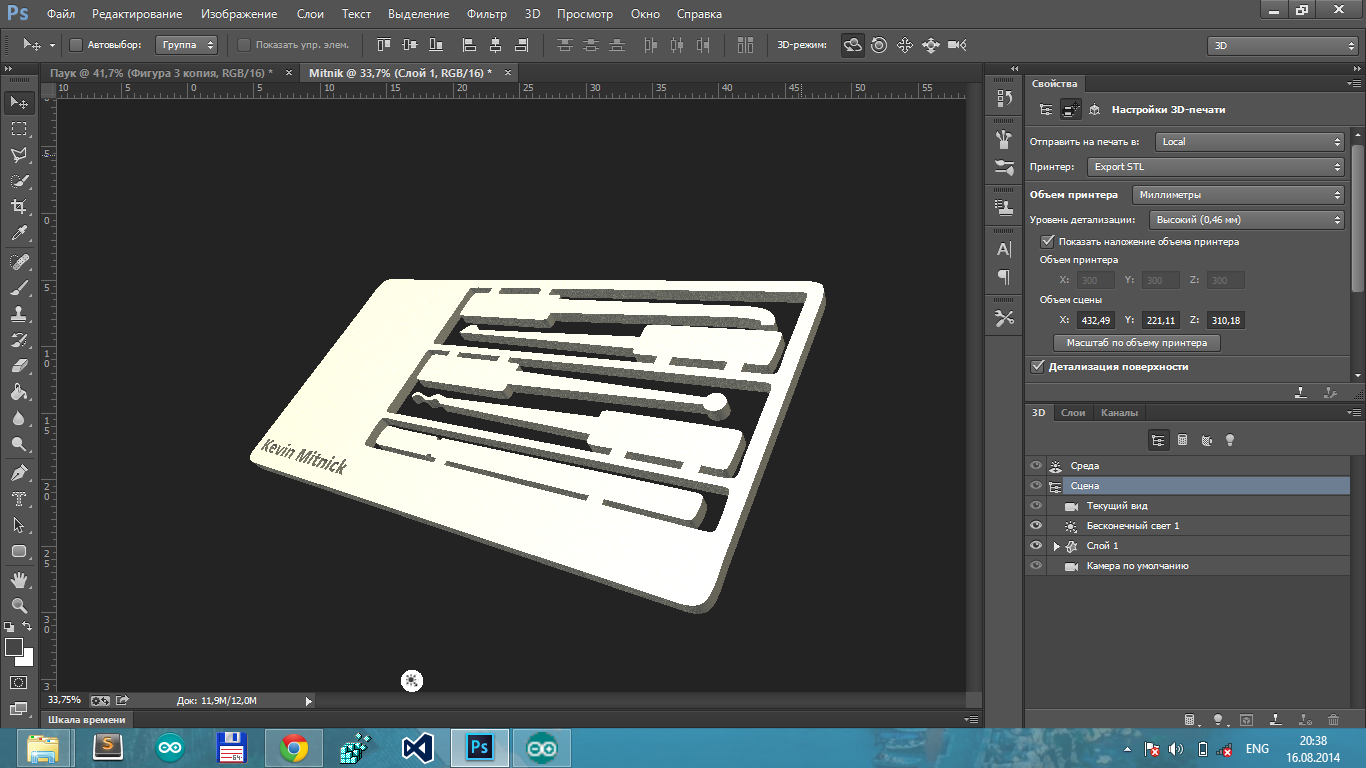Select the Pen tool

(18, 472)
